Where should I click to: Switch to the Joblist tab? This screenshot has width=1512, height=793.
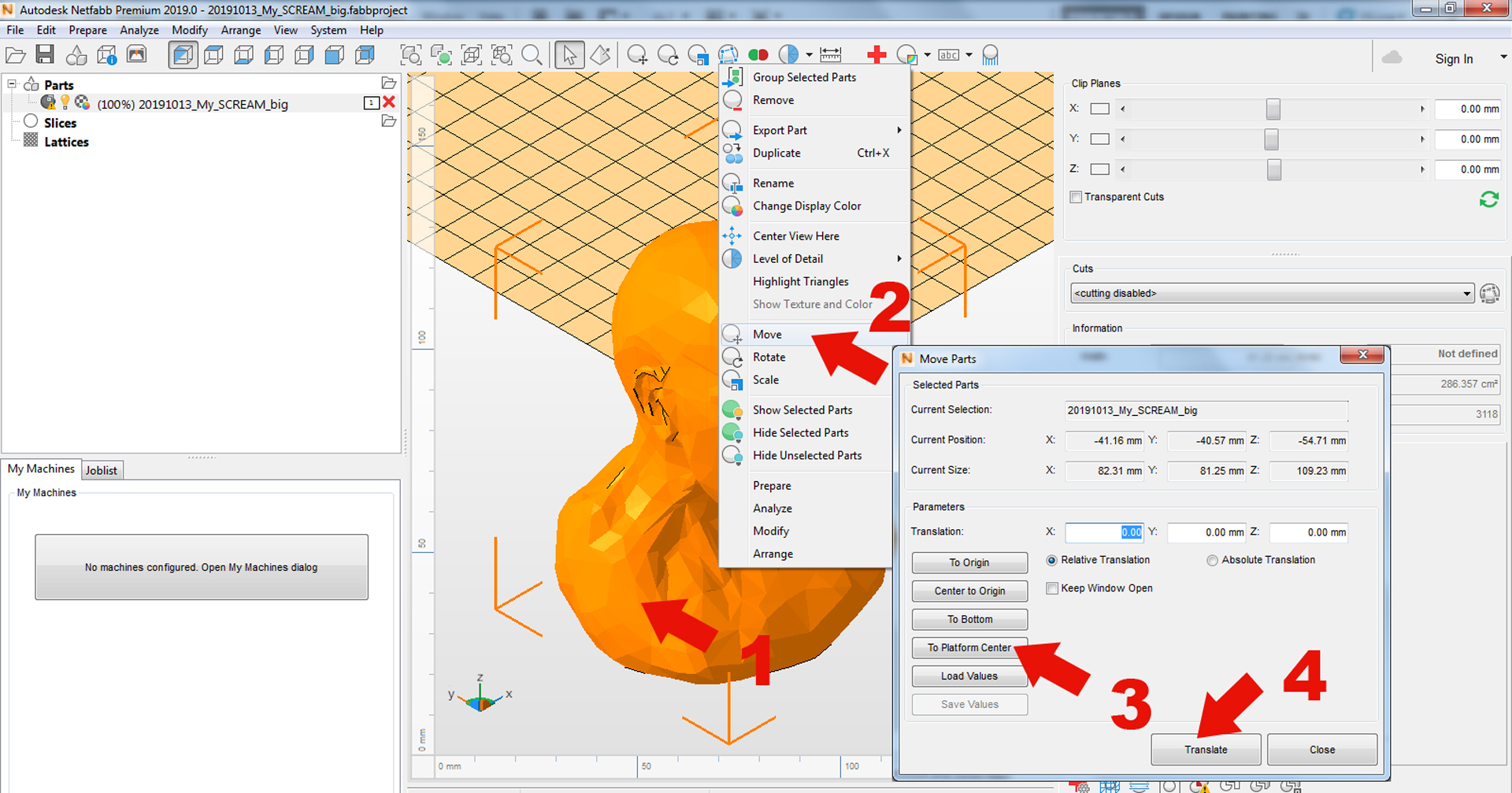pos(102,470)
